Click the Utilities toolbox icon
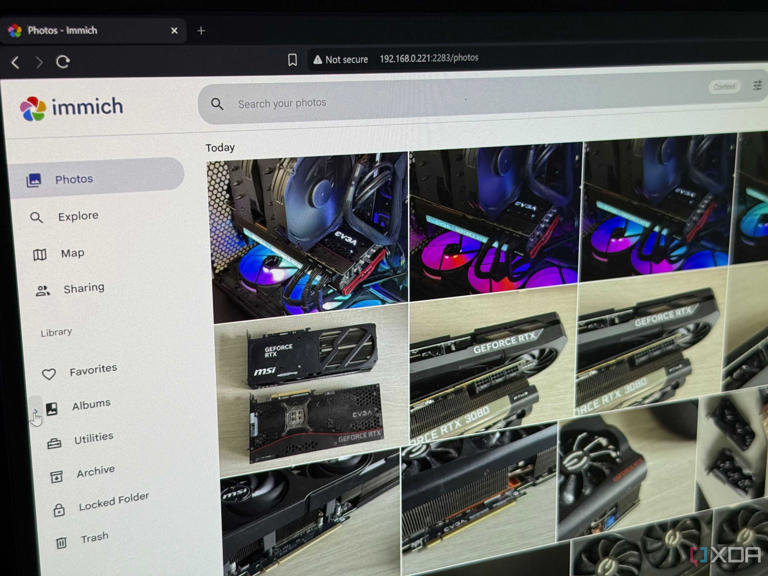The height and width of the screenshot is (576, 768). click(54, 443)
